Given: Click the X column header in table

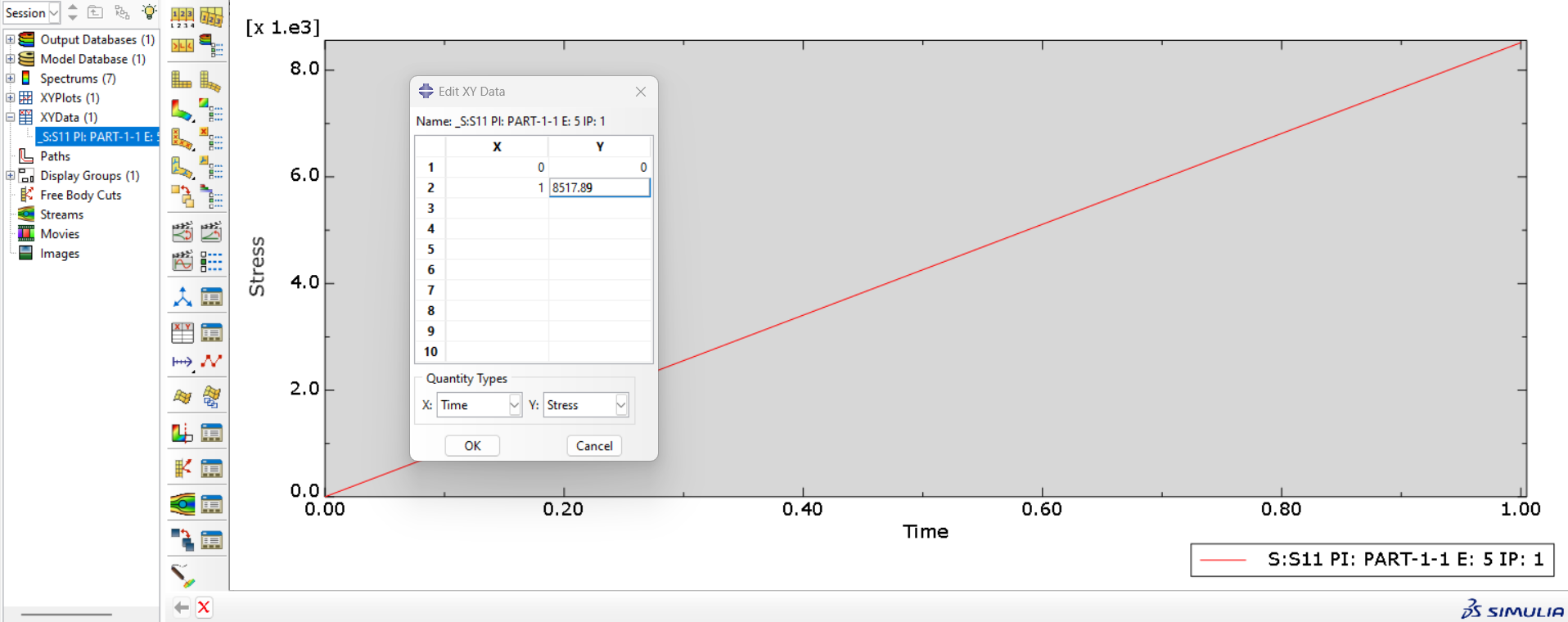Looking at the screenshot, I should pos(497,146).
